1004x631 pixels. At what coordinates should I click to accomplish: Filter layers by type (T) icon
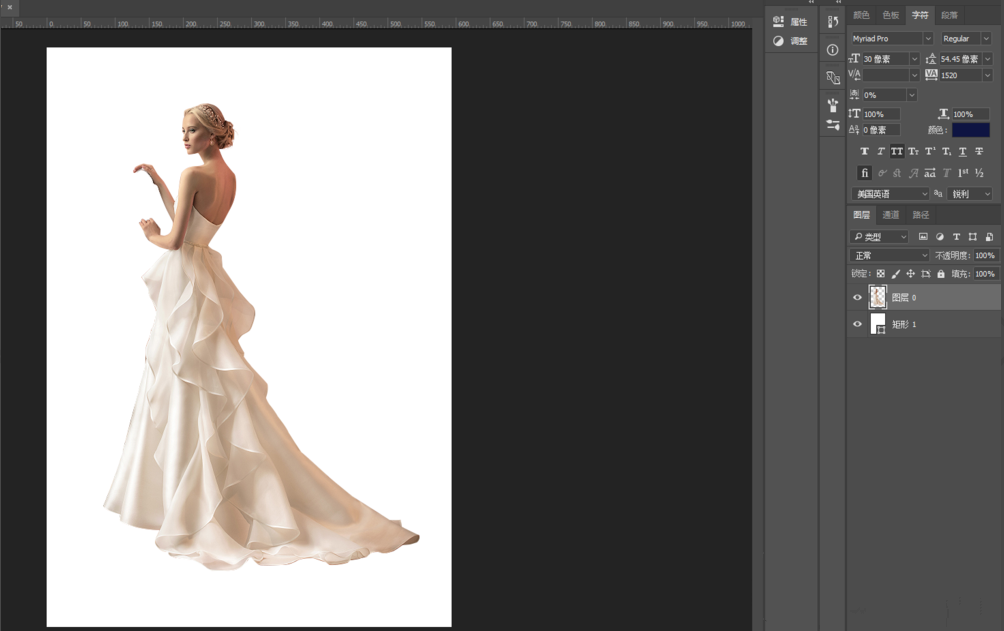(956, 237)
